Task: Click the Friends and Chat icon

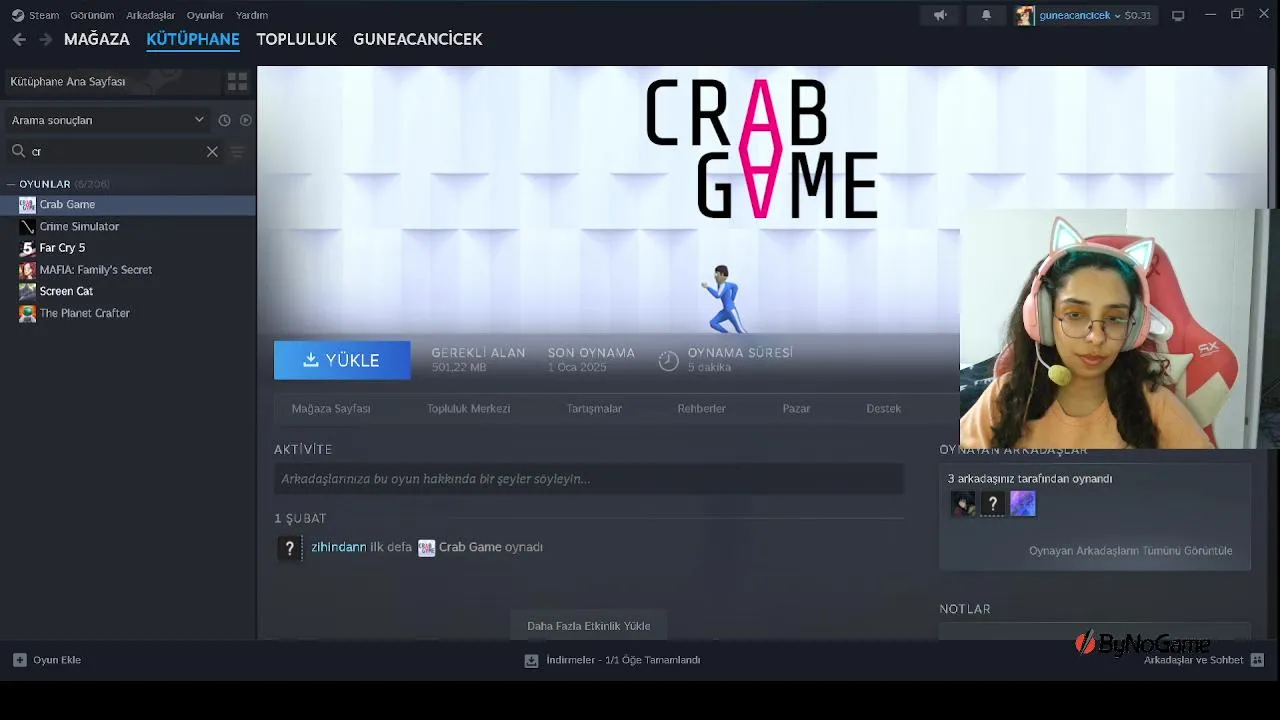Action: pyautogui.click(x=1257, y=660)
